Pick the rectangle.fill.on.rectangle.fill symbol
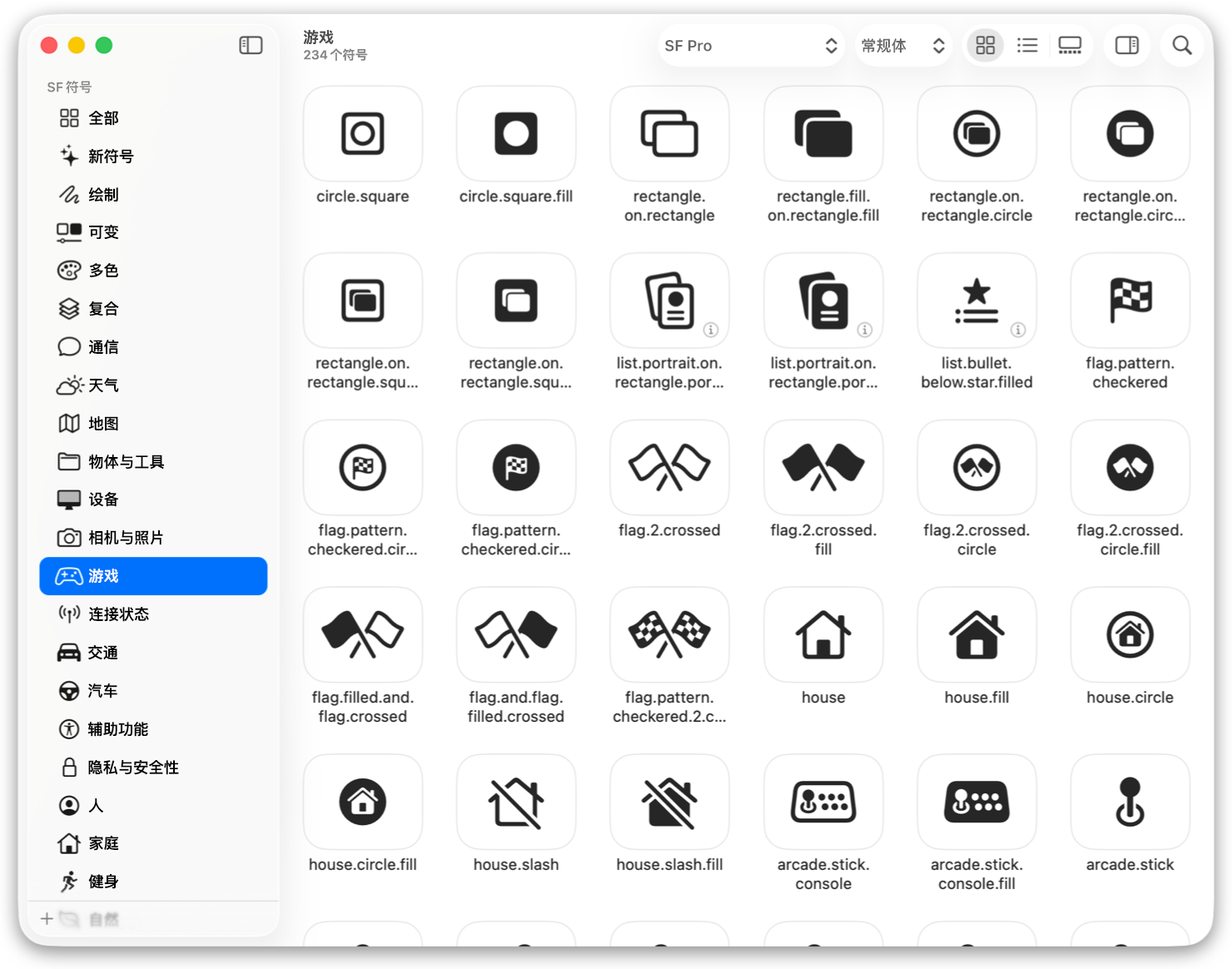 [x=823, y=134]
